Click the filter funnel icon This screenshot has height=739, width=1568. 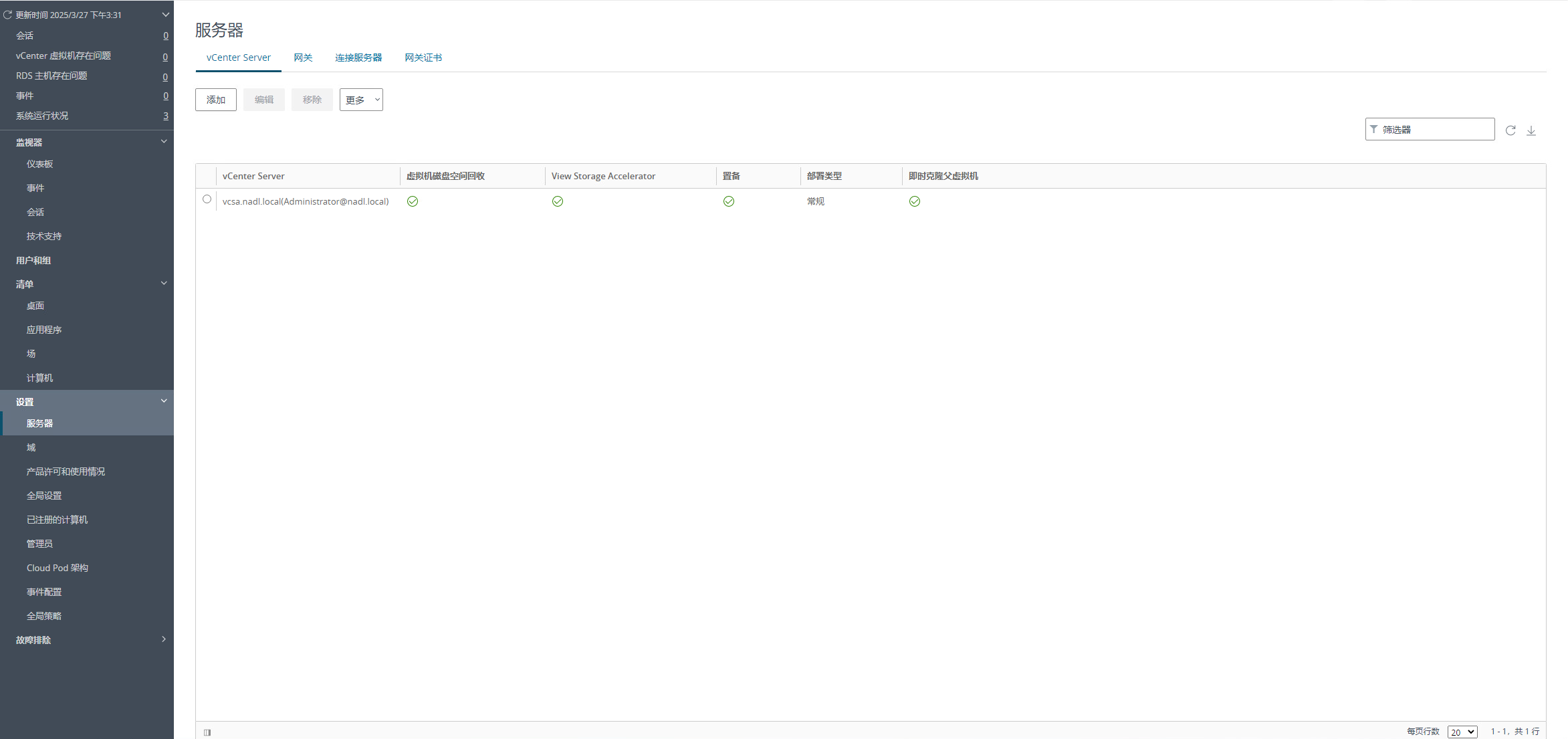[x=1373, y=129]
